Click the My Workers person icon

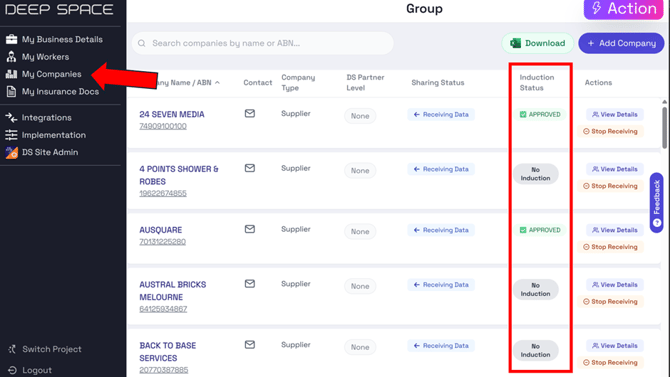[12, 56]
